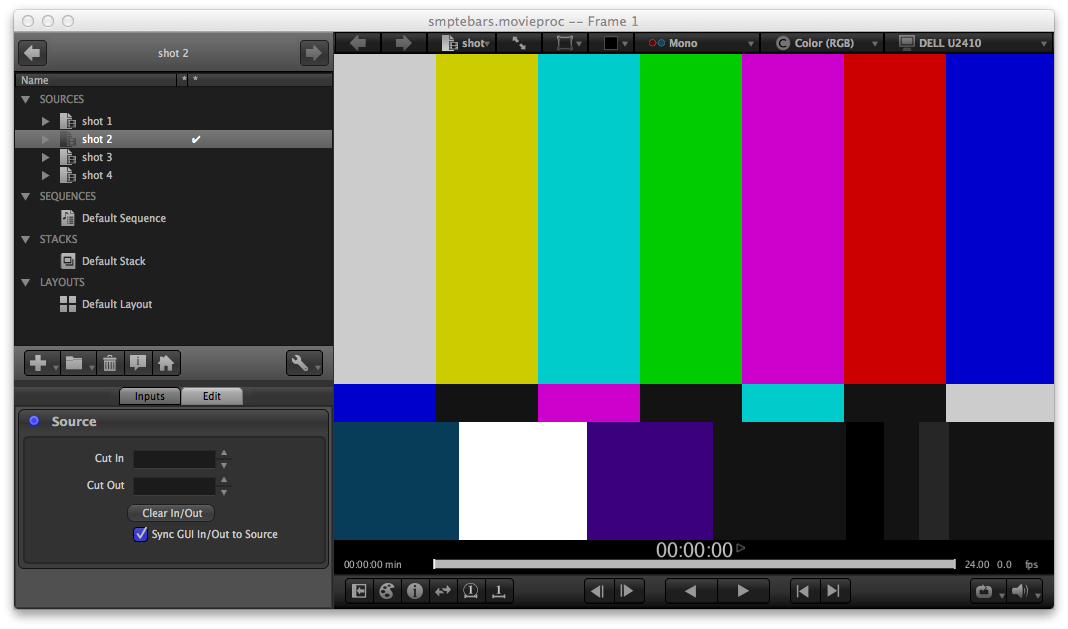Click the viewer toolbar forward arrow
Image resolution: width=1068 pixels, height=629 pixels.
[404, 43]
